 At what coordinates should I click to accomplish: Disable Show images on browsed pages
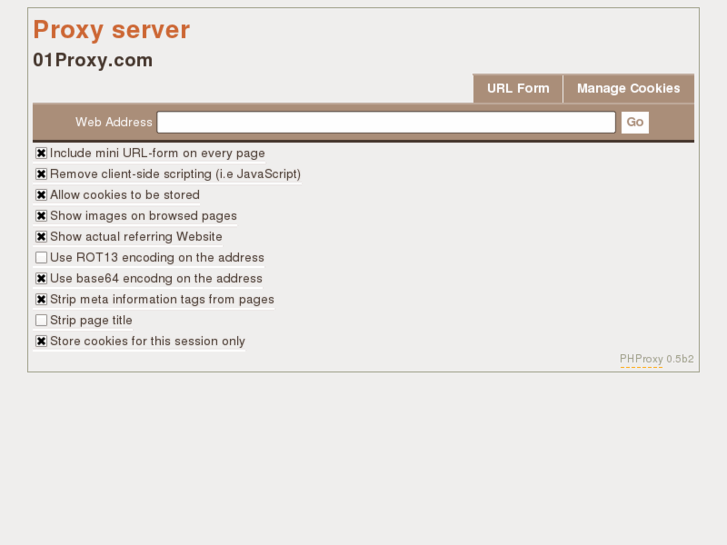click(x=41, y=216)
